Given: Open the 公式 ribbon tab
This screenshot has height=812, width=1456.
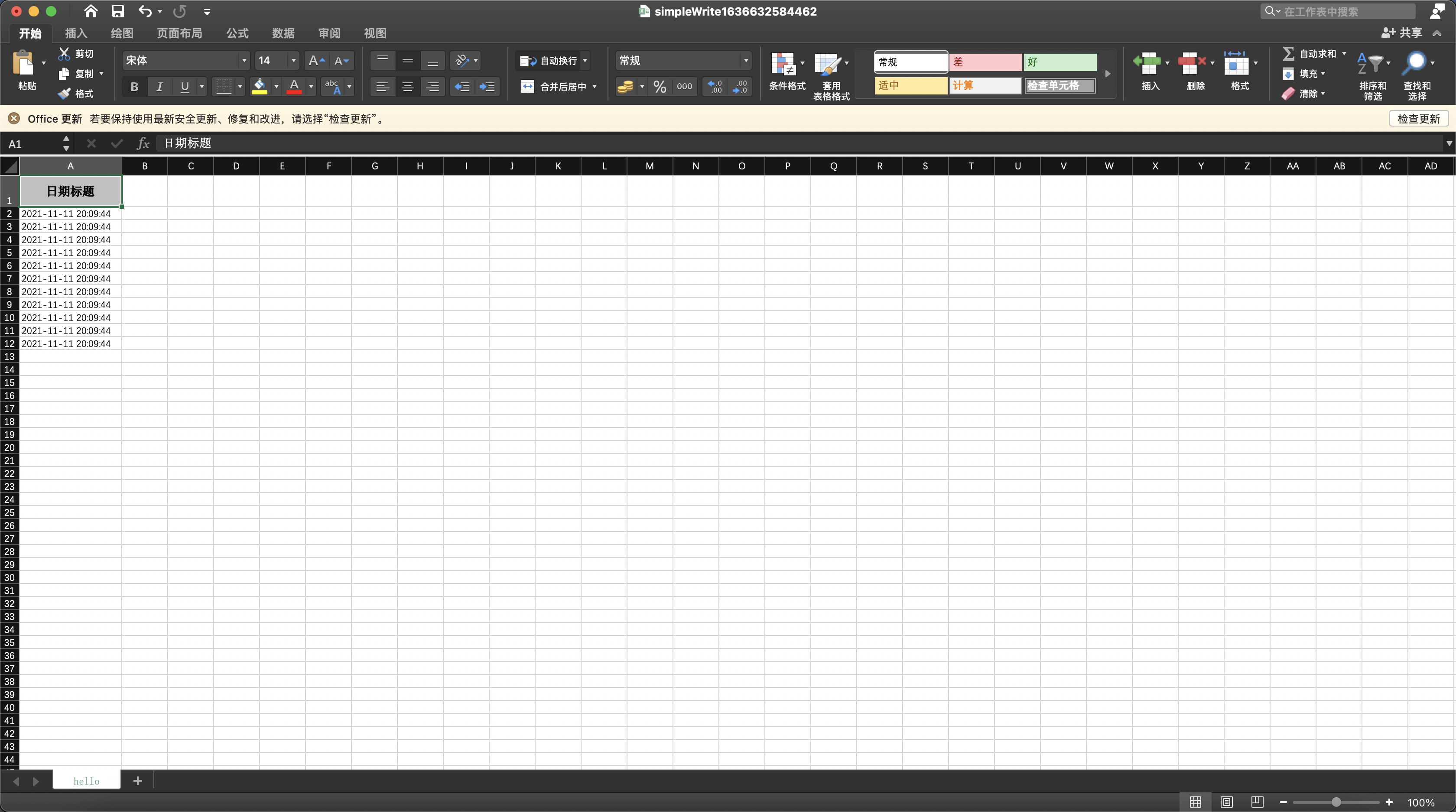Looking at the screenshot, I should [237, 33].
